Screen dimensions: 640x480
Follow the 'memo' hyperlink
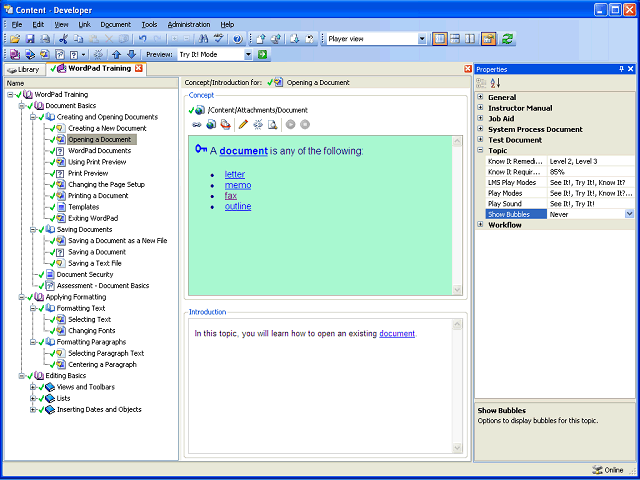pos(238,185)
